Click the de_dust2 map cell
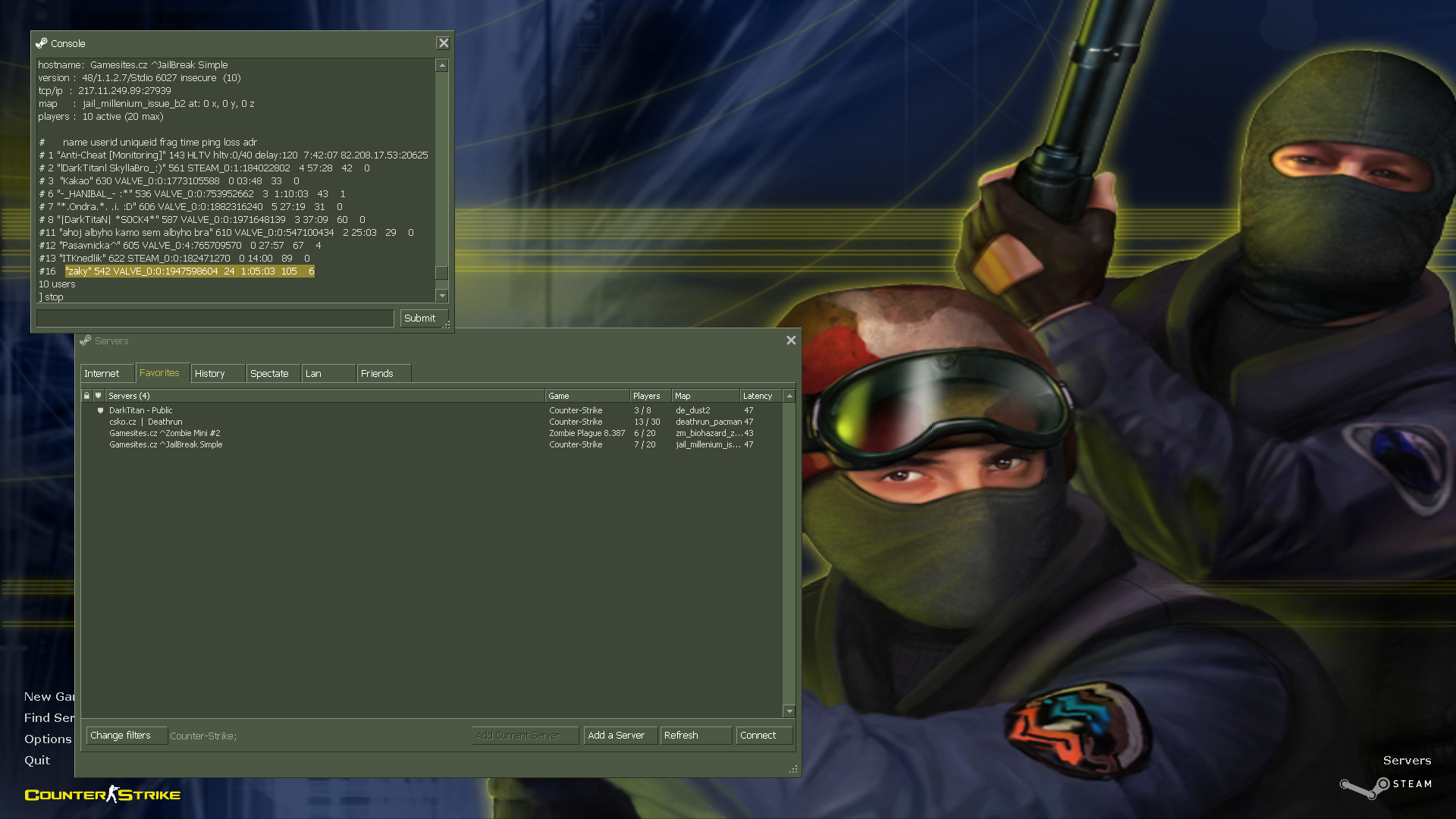The image size is (1456, 819). [x=692, y=410]
